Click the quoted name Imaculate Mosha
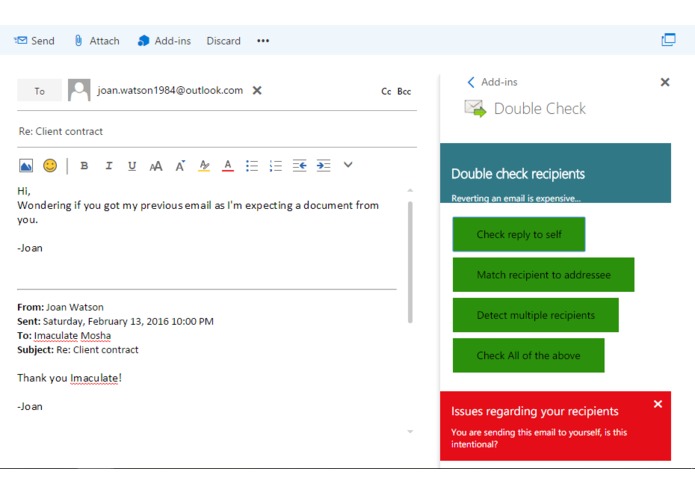Viewport: 695px width, 494px height. point(72,335)
